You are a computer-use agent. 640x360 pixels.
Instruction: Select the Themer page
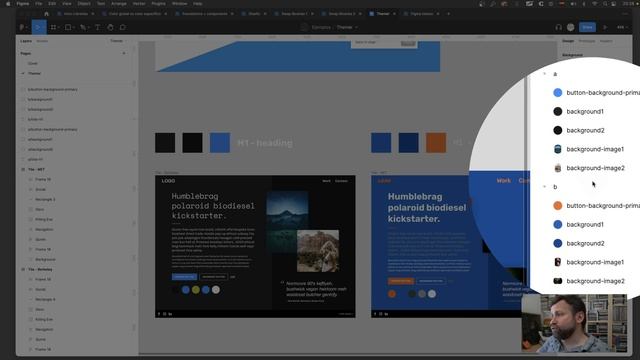[x=34, y=73]
